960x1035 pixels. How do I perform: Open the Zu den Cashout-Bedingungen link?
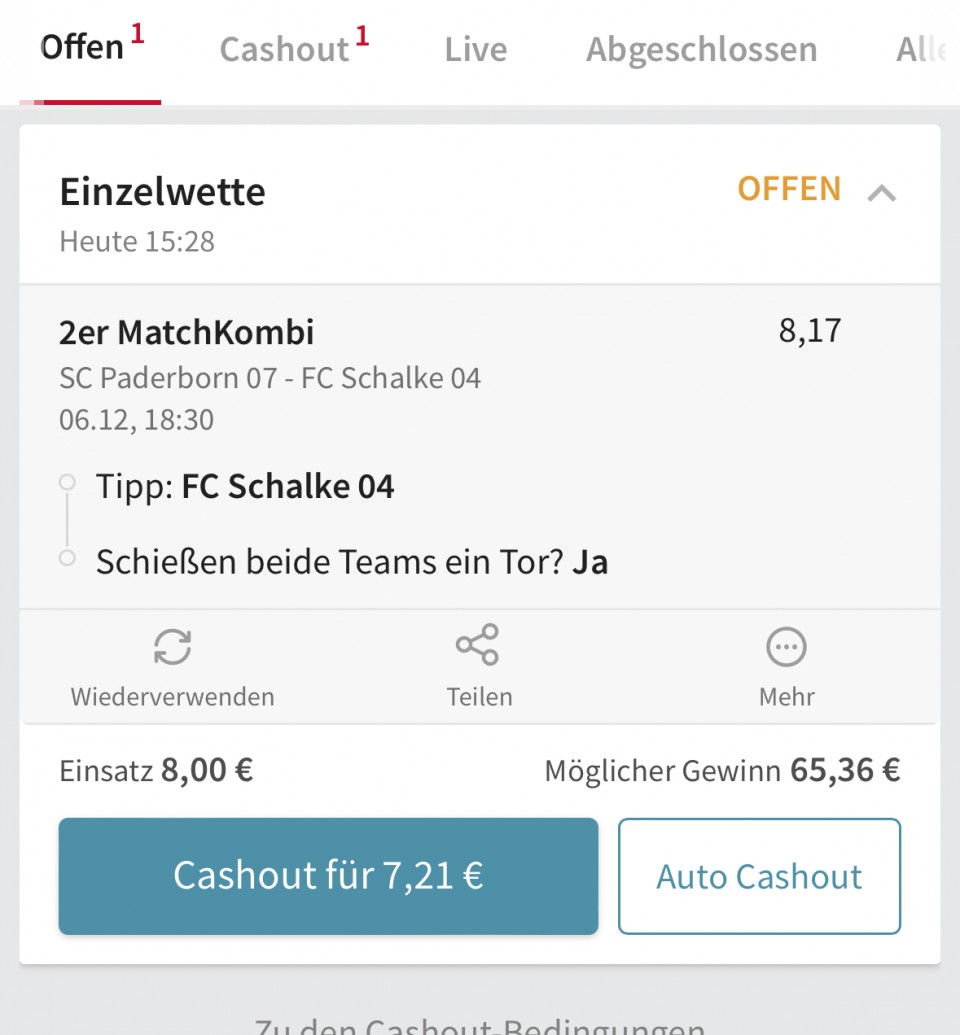479,1025
